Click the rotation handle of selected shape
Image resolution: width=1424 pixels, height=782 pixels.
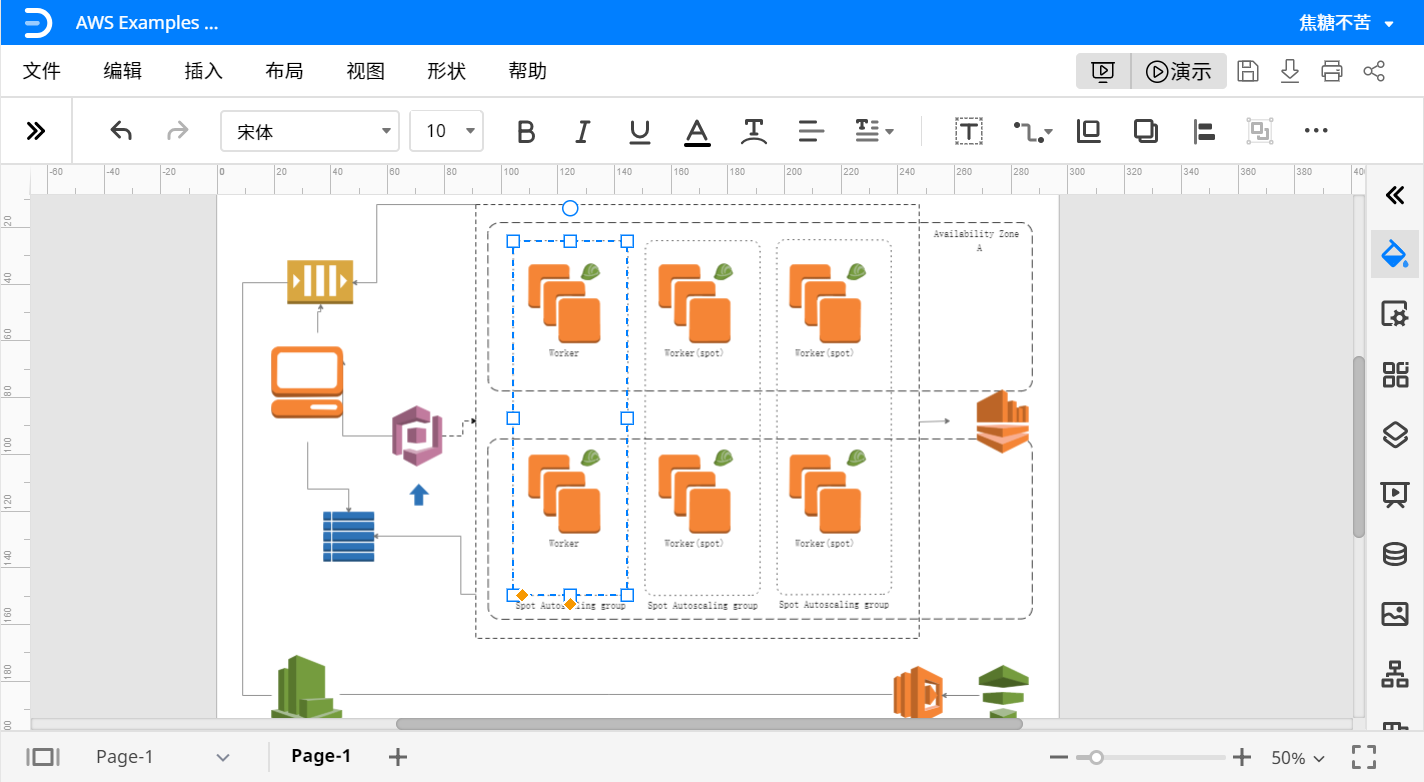tap(570, 208)
